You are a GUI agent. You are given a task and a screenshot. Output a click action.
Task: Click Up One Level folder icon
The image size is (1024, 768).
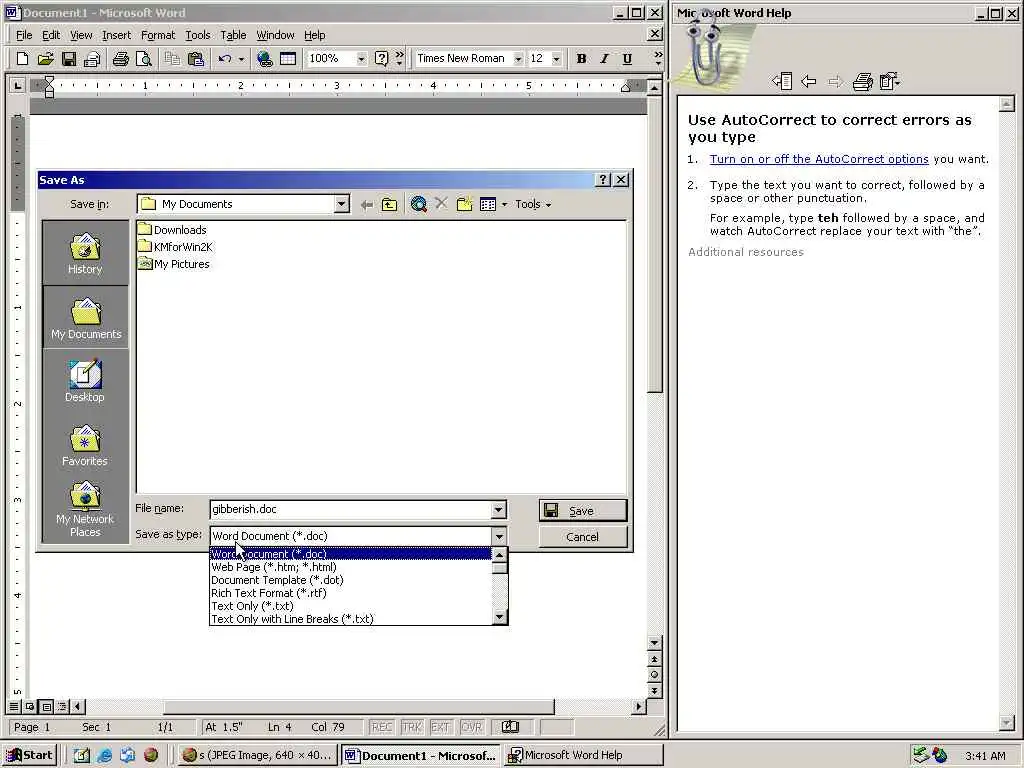(x=389, y=204)
